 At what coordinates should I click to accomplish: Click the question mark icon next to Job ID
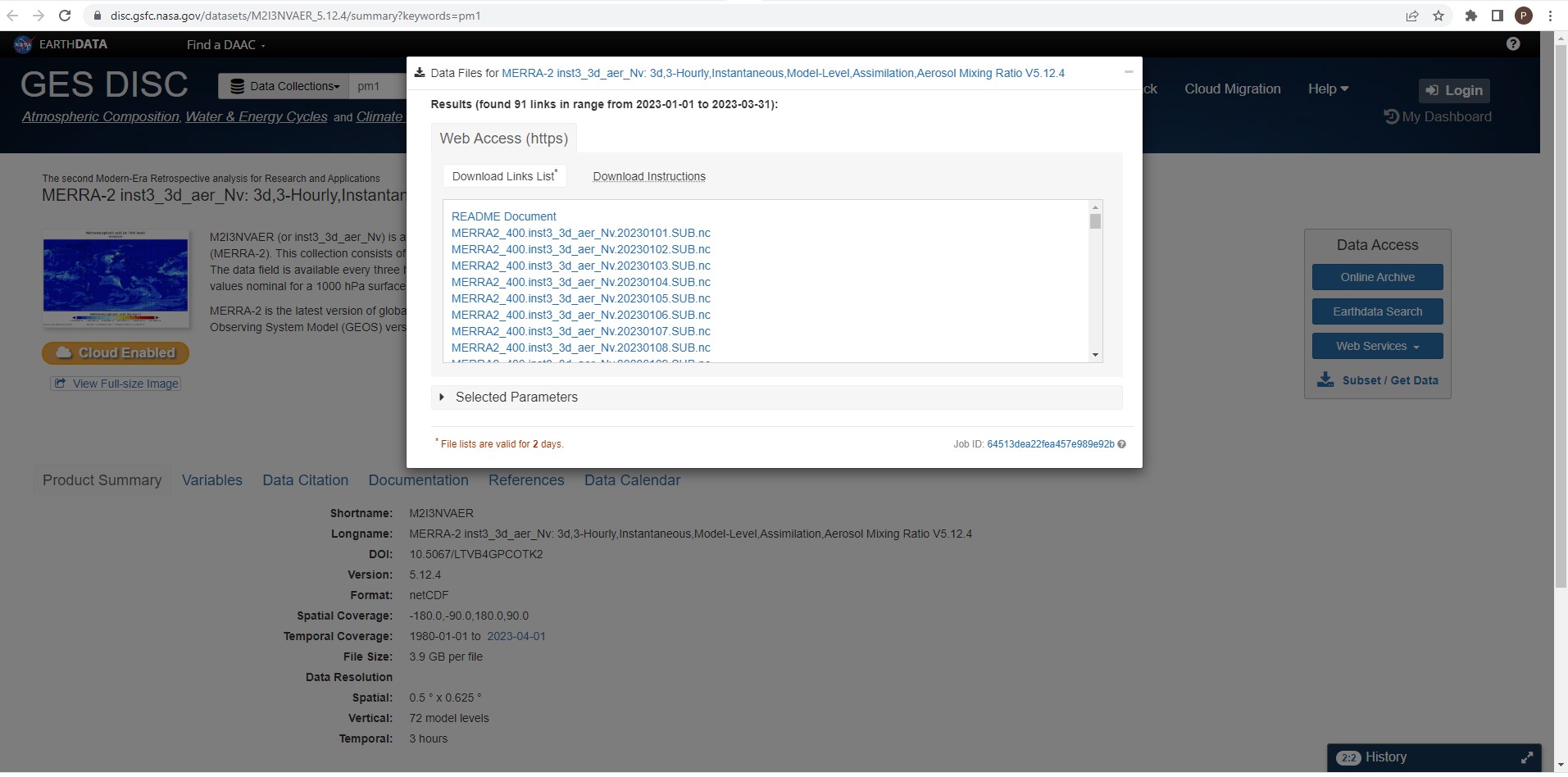1121,444
